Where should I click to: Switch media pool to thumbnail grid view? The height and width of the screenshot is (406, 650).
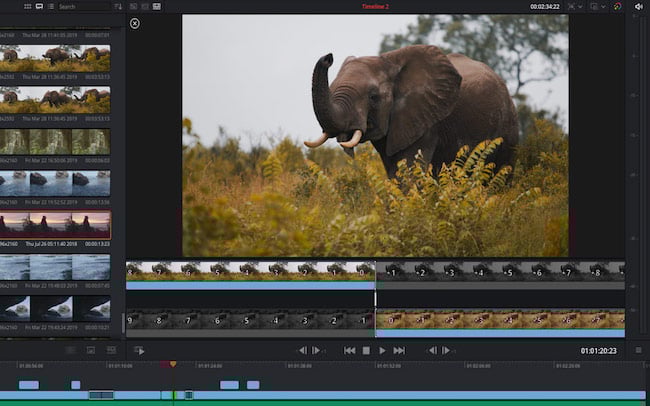28,6
